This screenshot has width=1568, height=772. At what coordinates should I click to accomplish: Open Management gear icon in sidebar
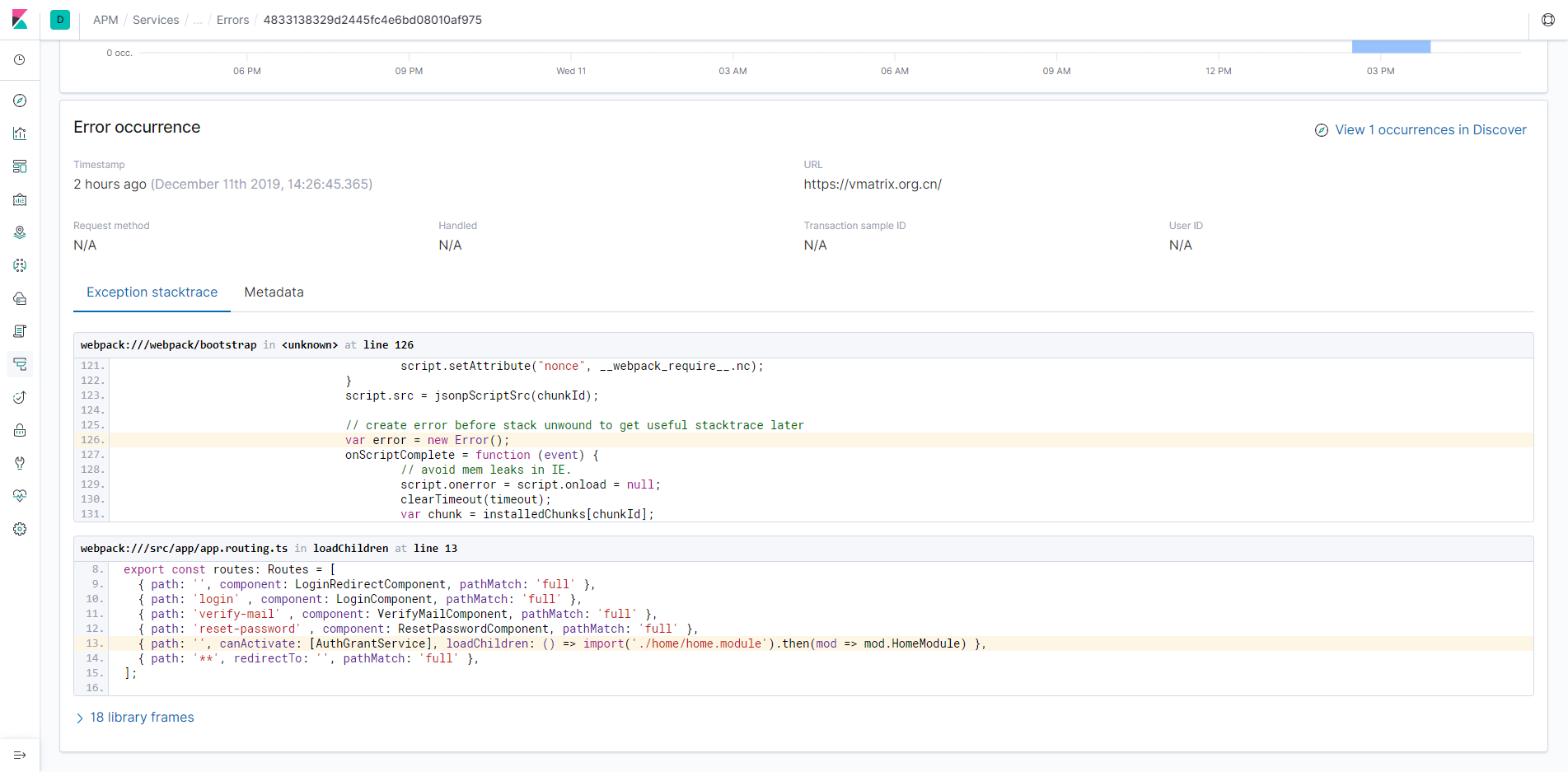coord(20,529)
